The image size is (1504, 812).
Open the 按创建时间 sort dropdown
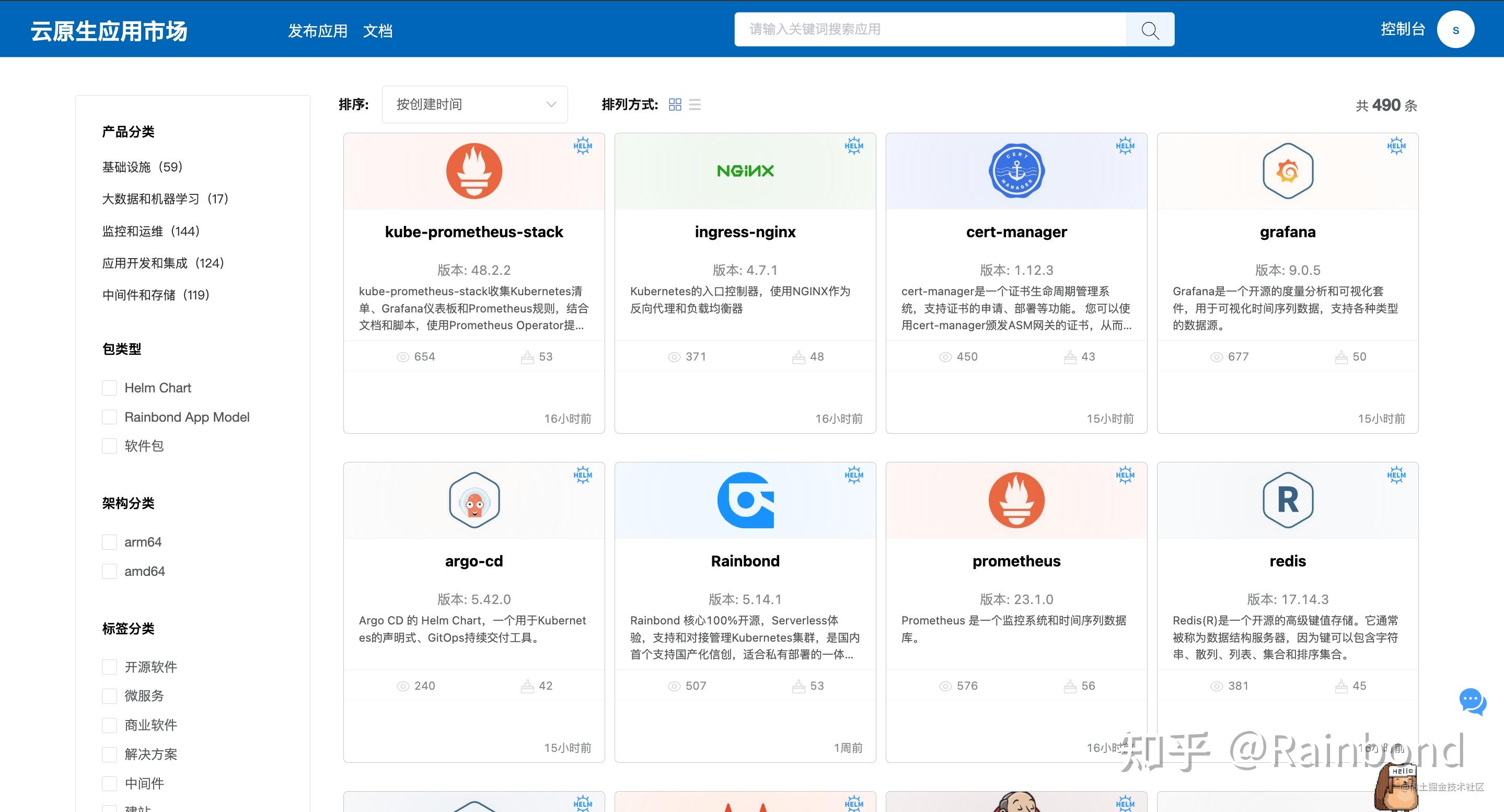click(x=474, y=104)
